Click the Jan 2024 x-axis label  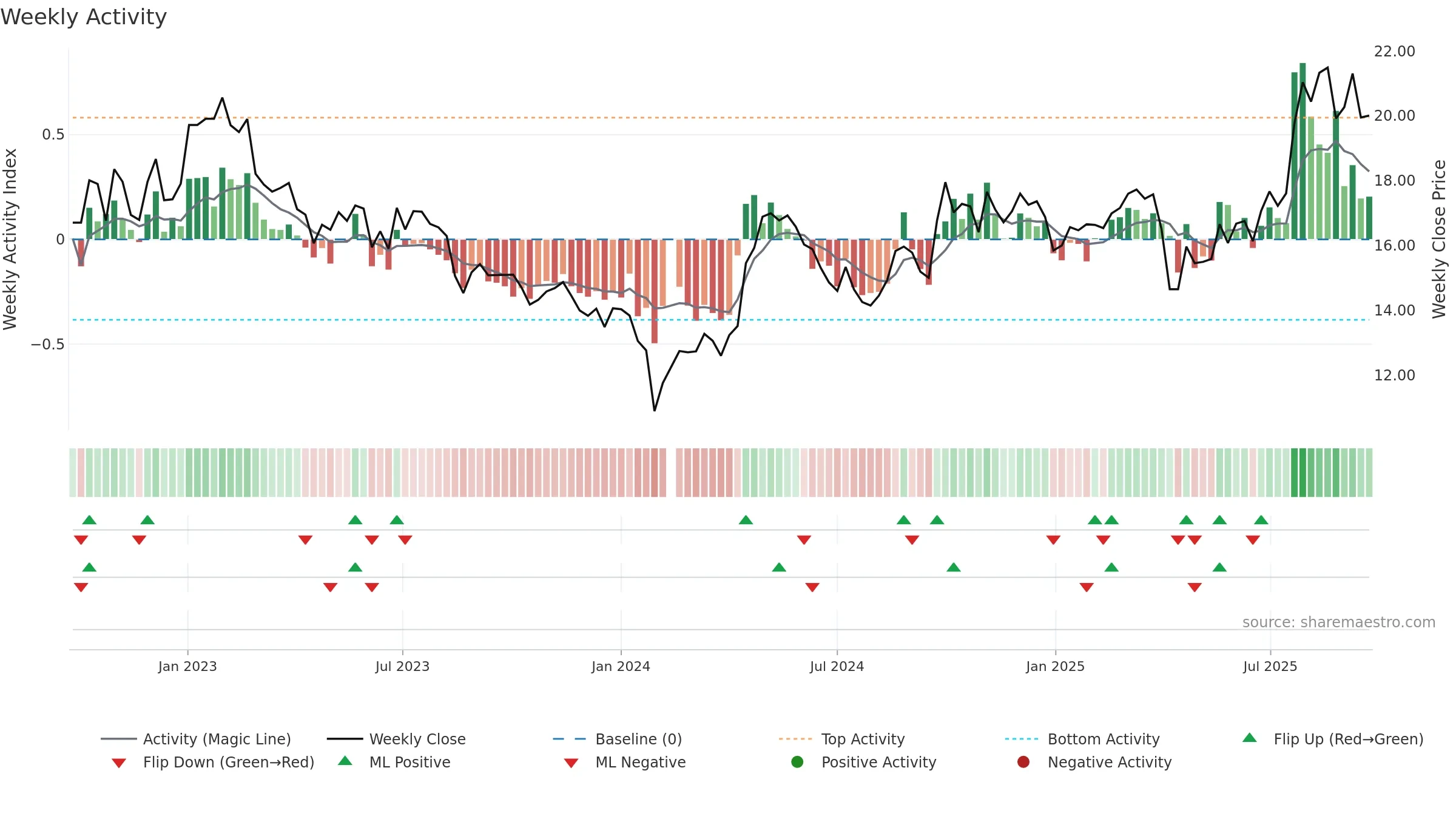(621, 666)
